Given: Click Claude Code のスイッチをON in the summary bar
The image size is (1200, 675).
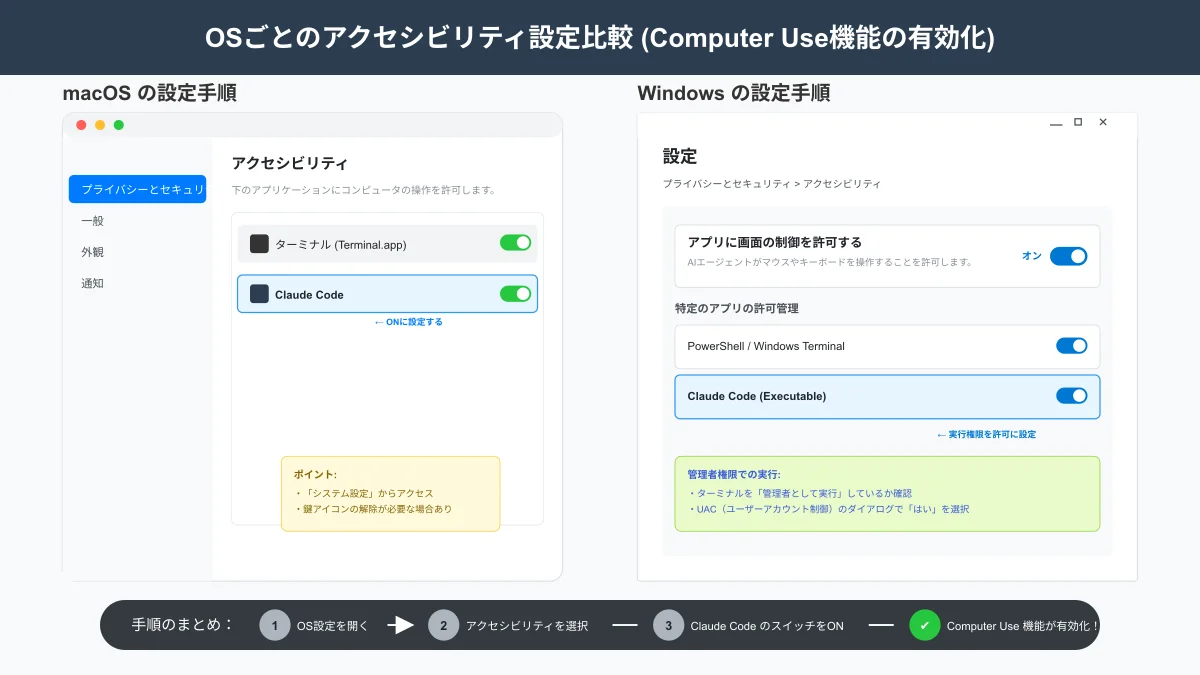Looking at the screenshot, I should (767, 626).
